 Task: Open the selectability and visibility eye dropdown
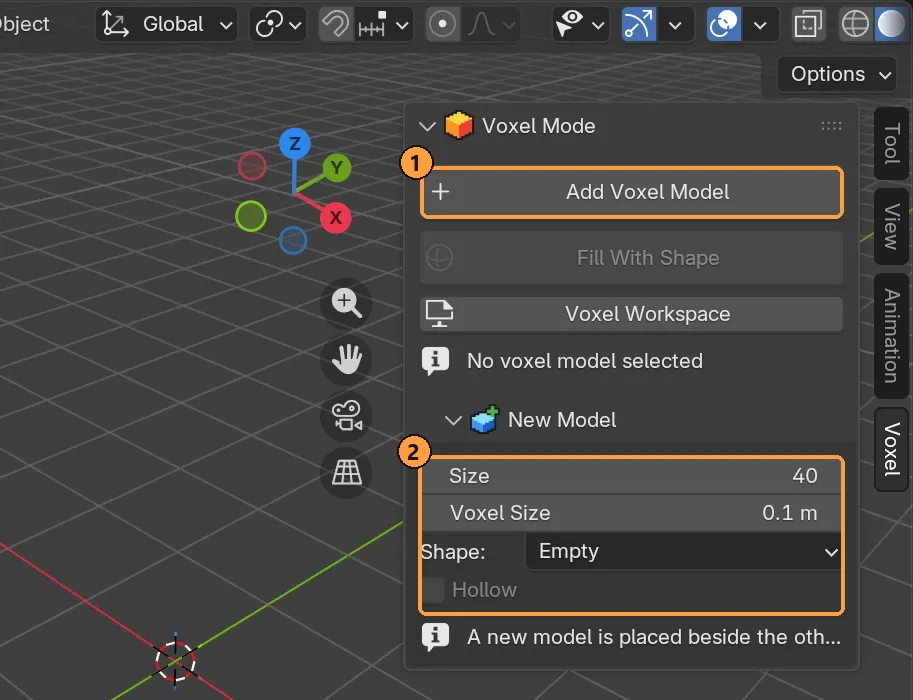(x=581, y=24)
